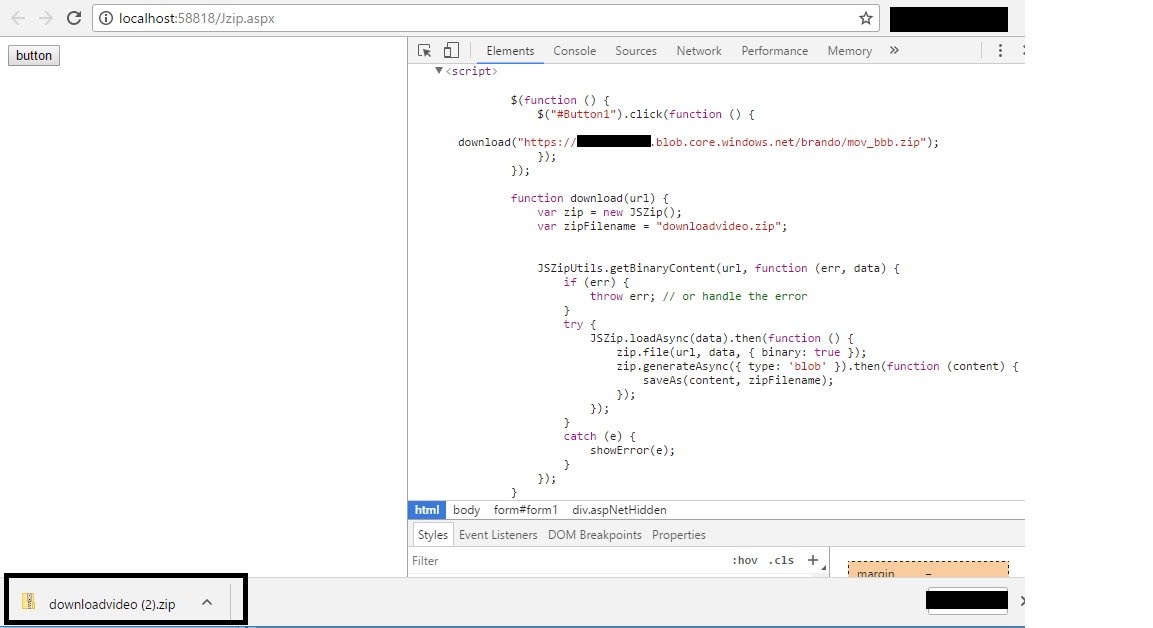The image size is (1153, 628).
Task: Bookmark this page with the star icon
Action: pos(866,18)
